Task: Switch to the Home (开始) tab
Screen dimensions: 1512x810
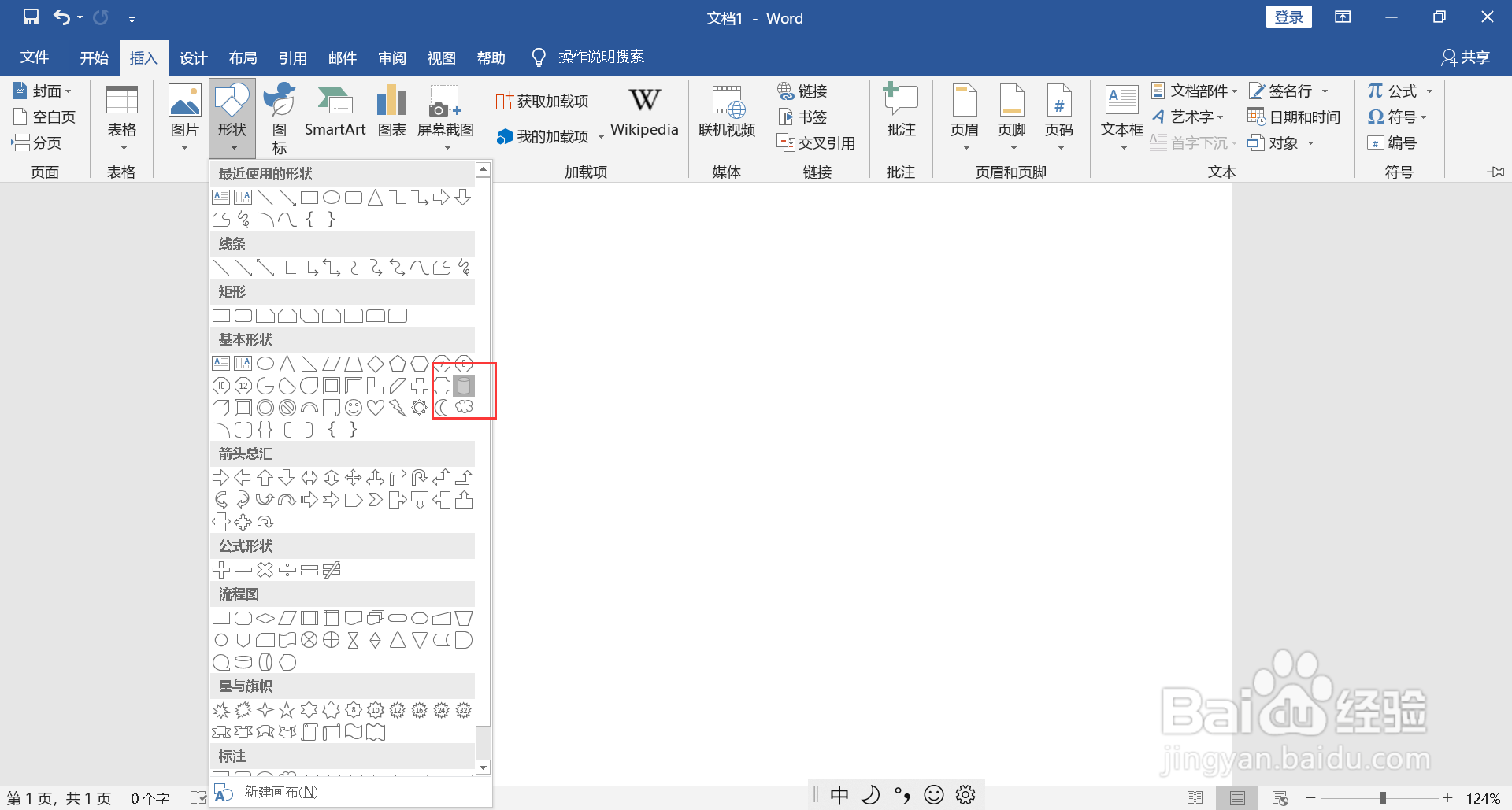Action: 94,57
